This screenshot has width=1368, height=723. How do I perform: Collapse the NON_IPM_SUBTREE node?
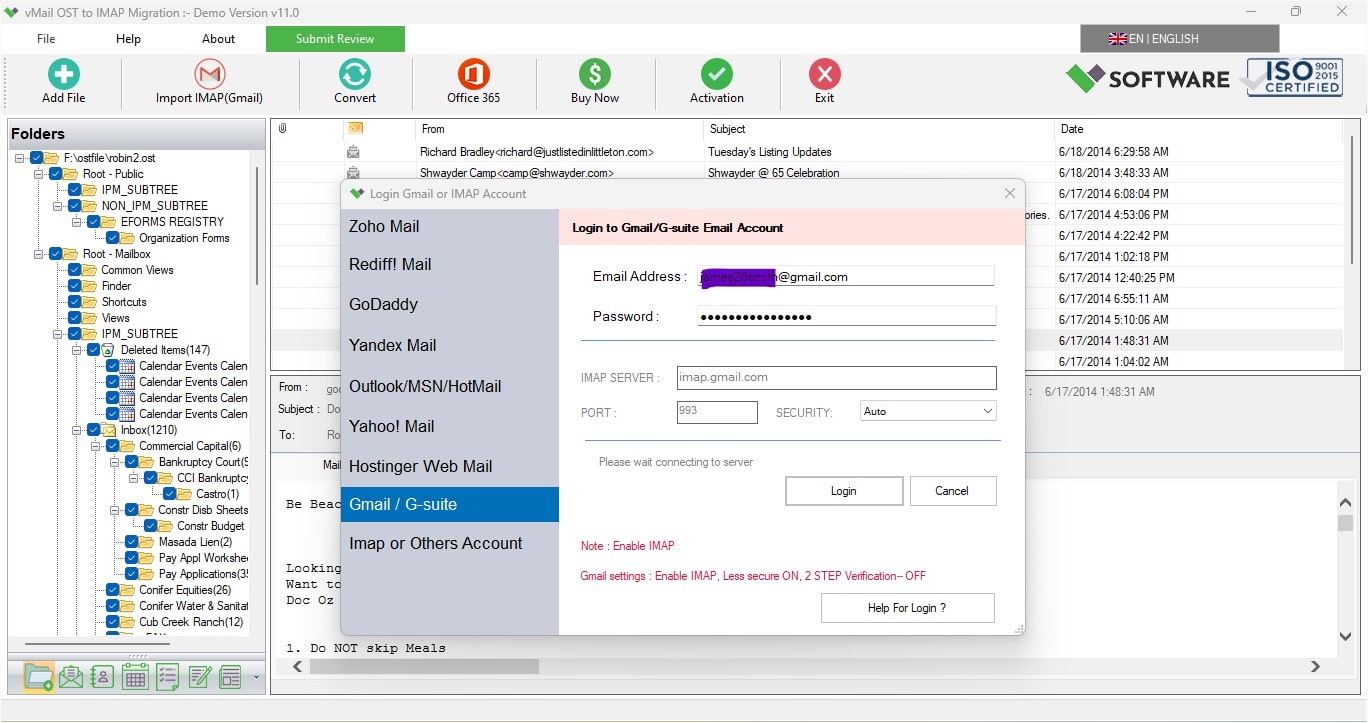click(59, 206)
